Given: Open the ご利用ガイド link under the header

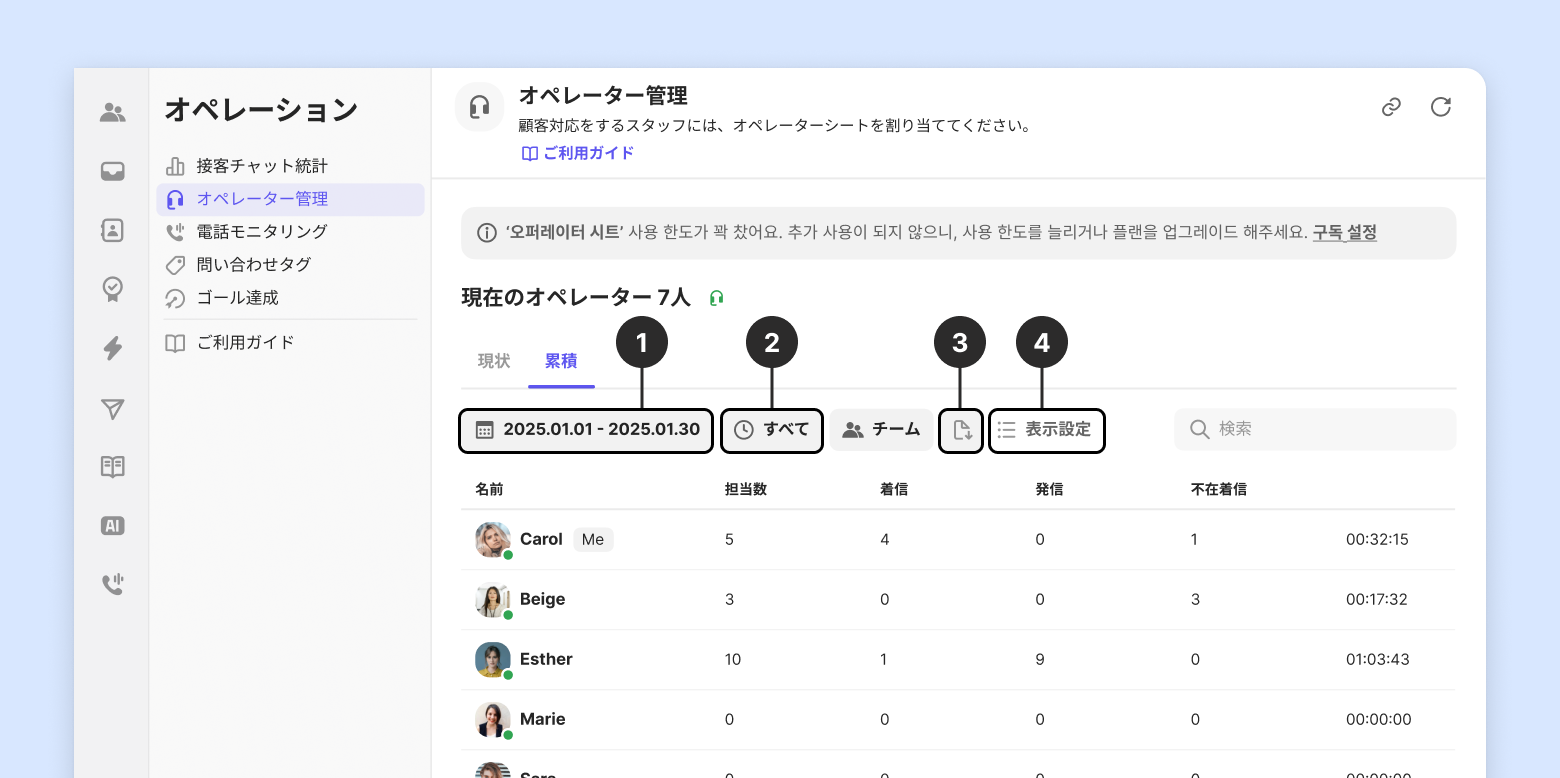Looking at the screenshot, I should coord(578,153).
